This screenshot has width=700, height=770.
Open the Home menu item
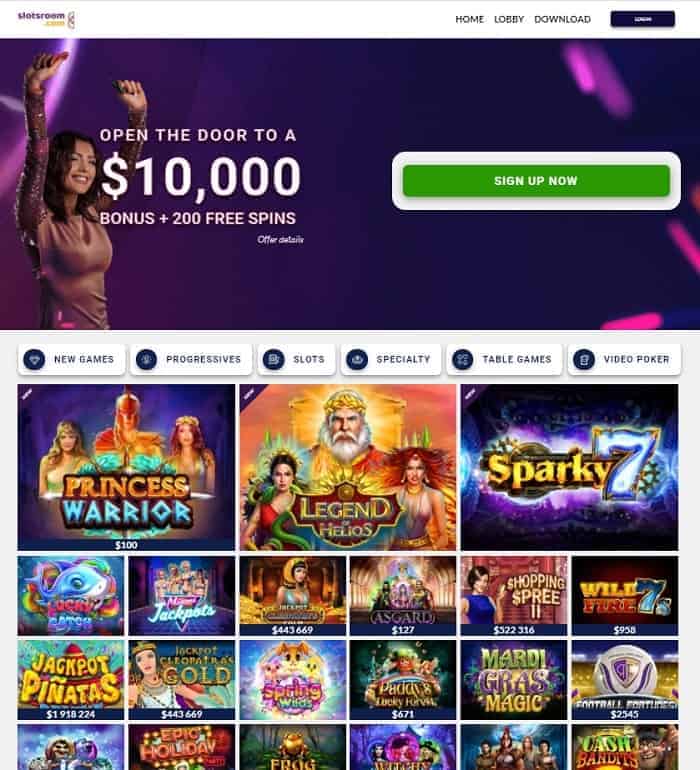(470, 19)
